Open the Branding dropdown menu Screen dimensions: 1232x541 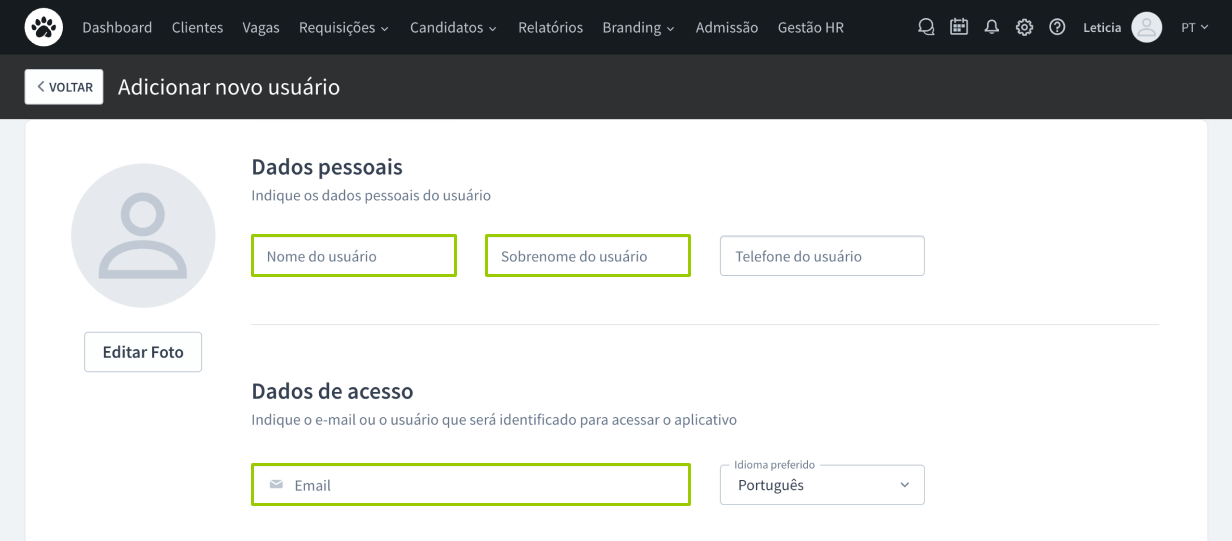tap(638, 27)
